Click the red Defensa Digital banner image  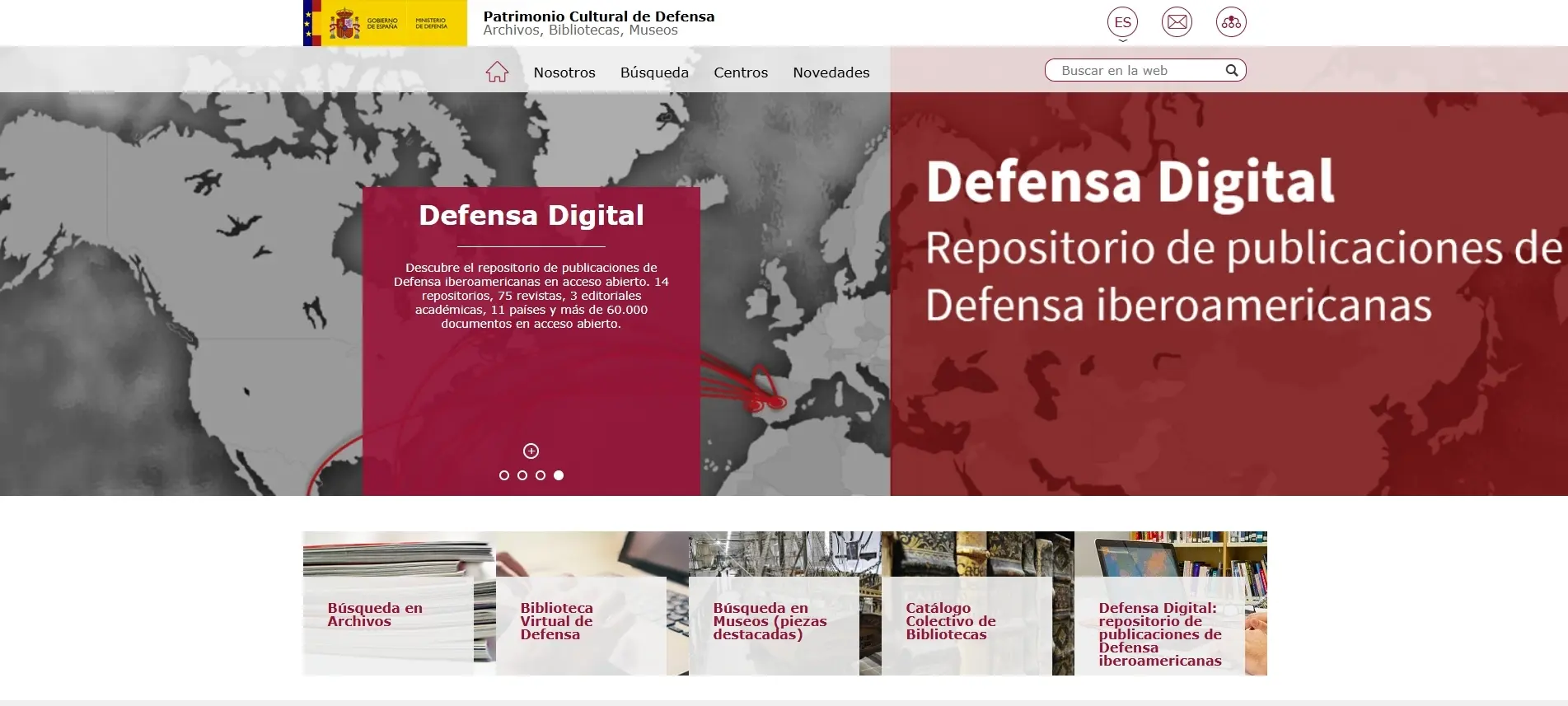pos(1229,294)
